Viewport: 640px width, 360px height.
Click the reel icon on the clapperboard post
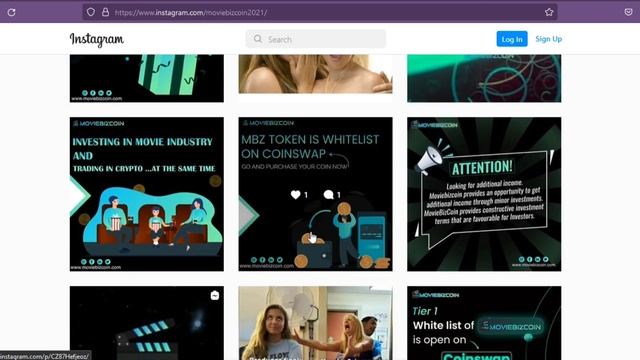(x=215, y=295)
